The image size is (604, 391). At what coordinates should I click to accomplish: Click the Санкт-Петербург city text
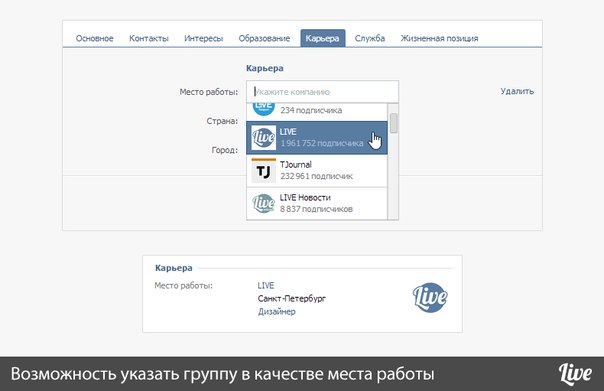(292, 299)
